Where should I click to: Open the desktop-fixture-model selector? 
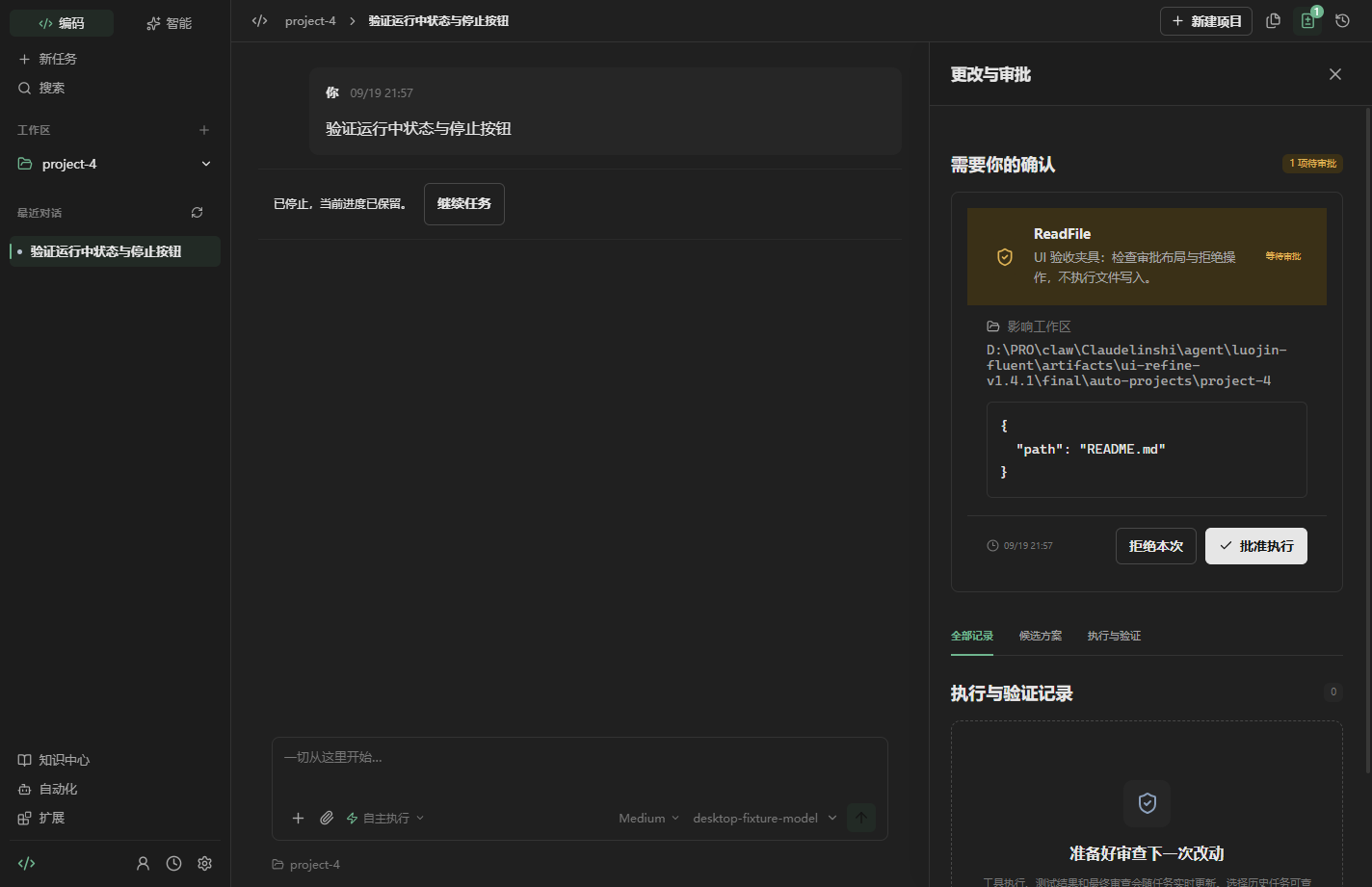click(765, 818)
